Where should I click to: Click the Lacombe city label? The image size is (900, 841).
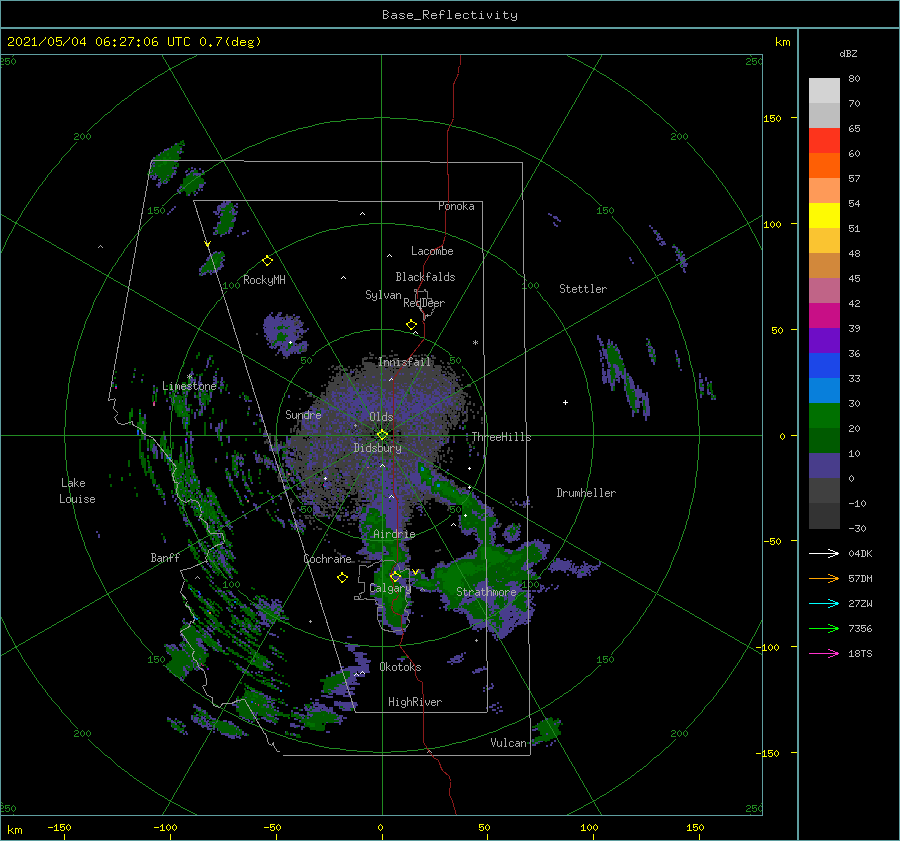pyautogui.click(x=432, y=251)
